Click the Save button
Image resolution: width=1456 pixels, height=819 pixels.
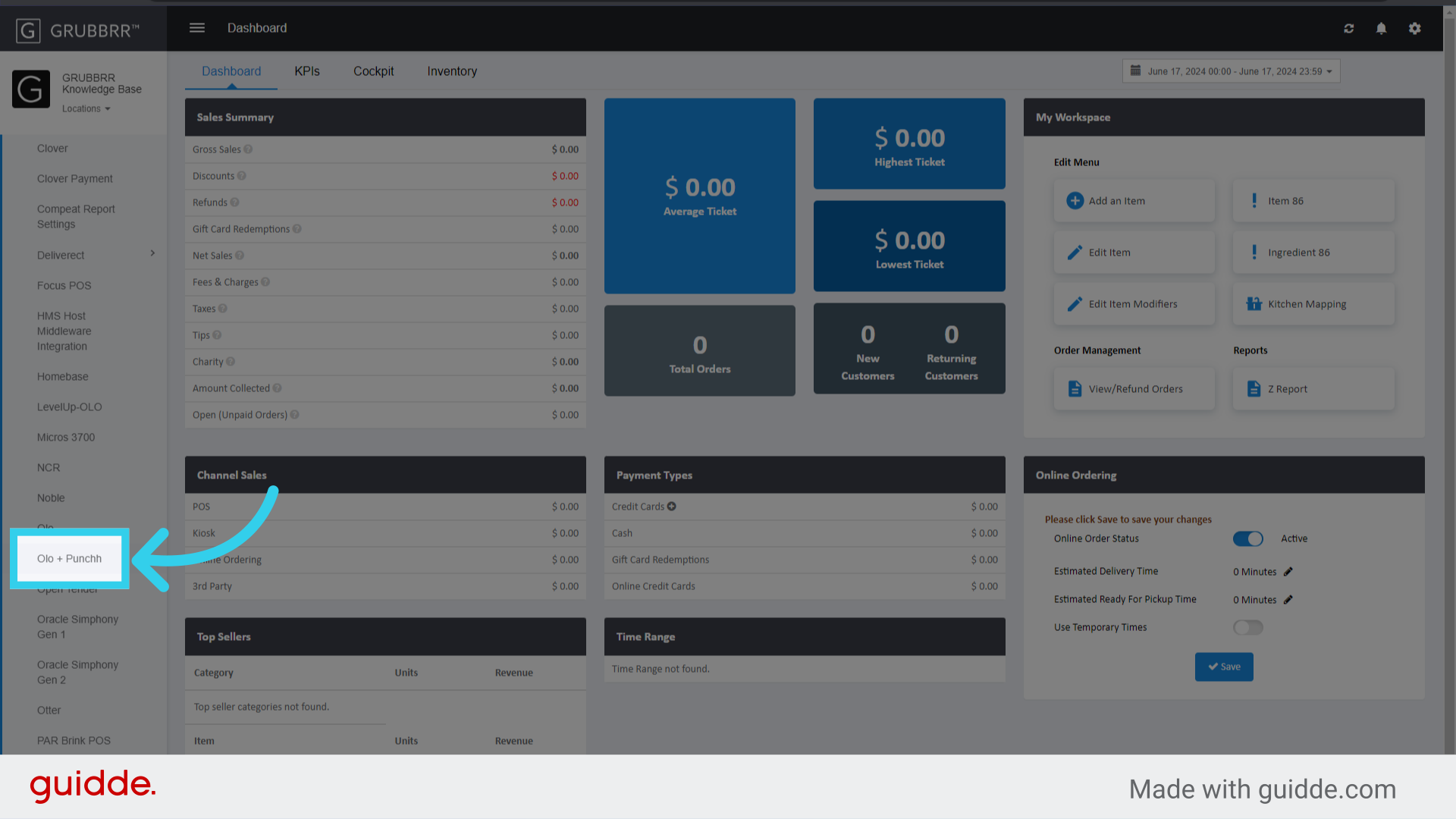tap(1224, 667)
